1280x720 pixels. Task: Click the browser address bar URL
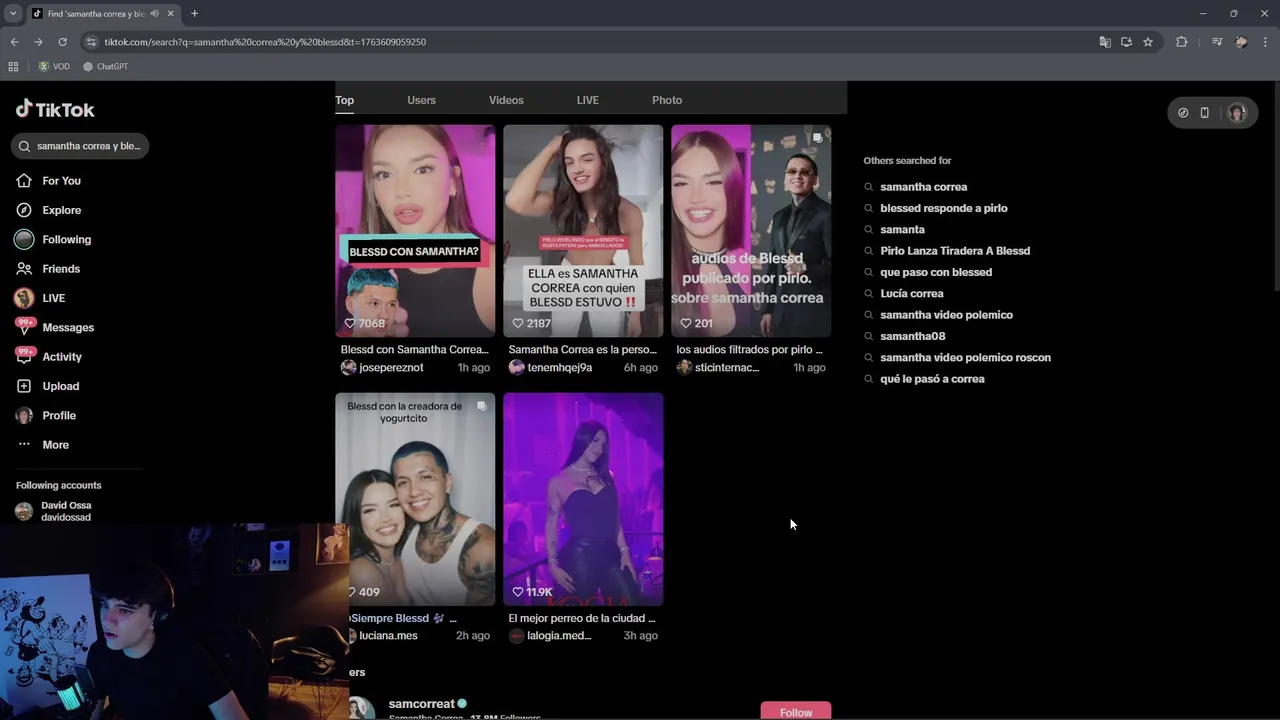click(x=265, y=42)
